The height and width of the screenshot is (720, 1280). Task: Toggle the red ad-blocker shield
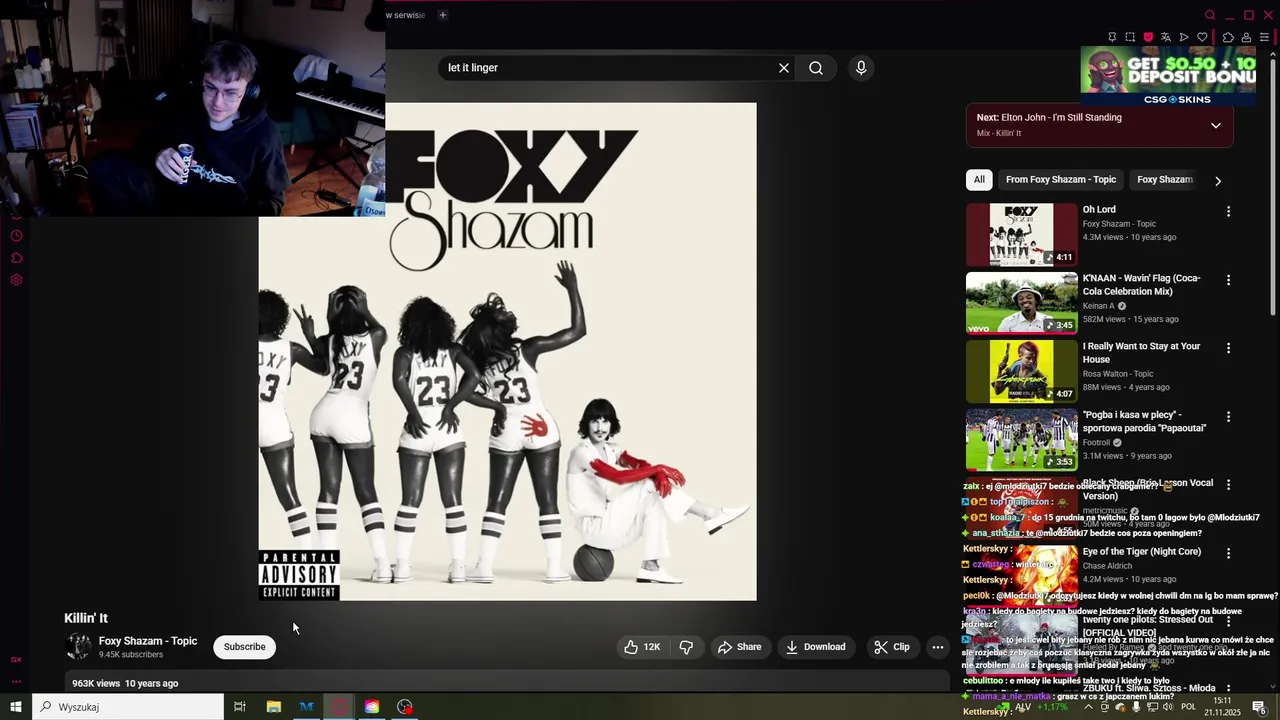[x=1148, y=37]
